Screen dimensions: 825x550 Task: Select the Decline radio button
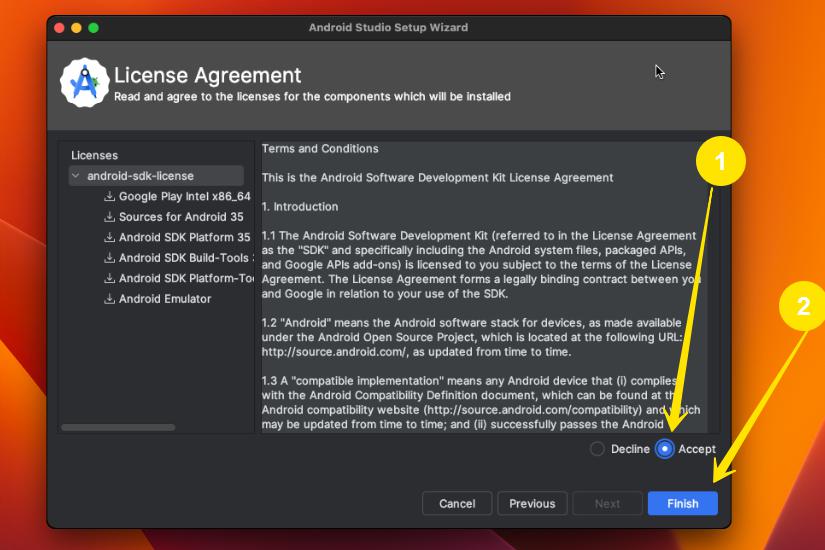click(597, 449)
